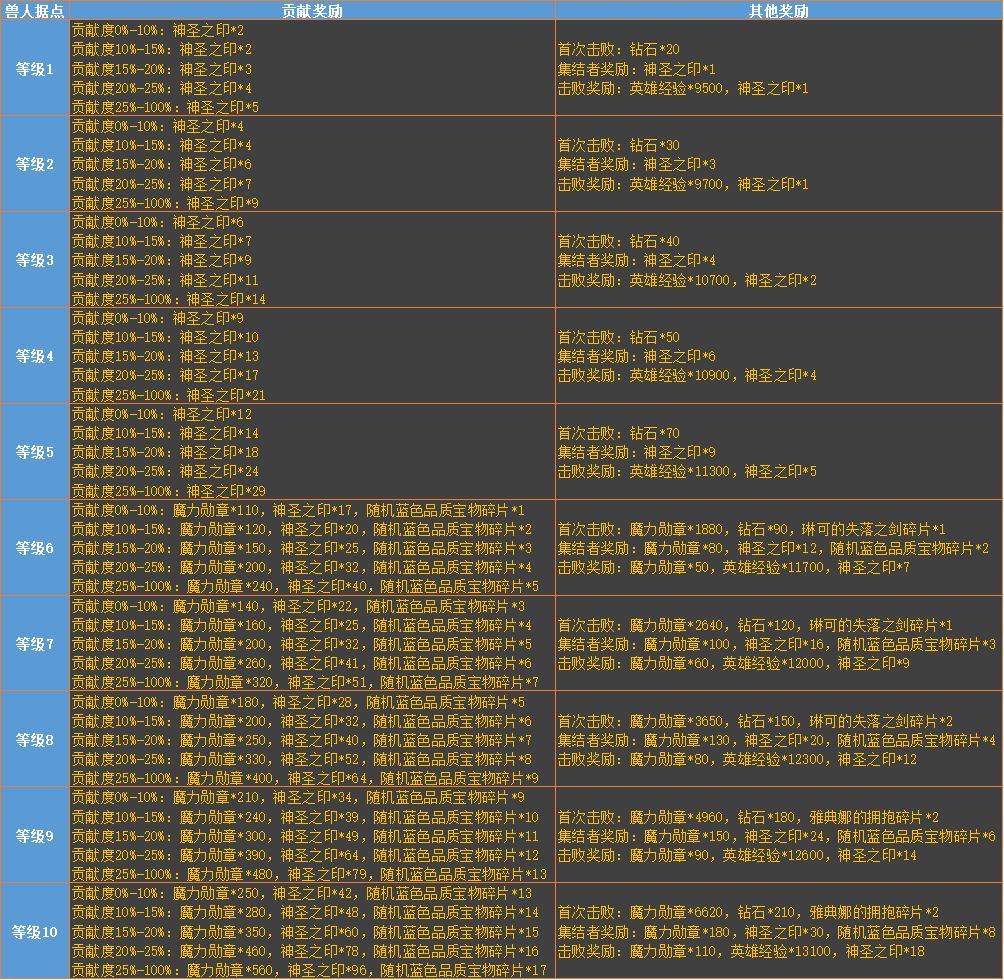
Task: Click the 贡献奖励 column header
Action: click(x=312, y=11)
